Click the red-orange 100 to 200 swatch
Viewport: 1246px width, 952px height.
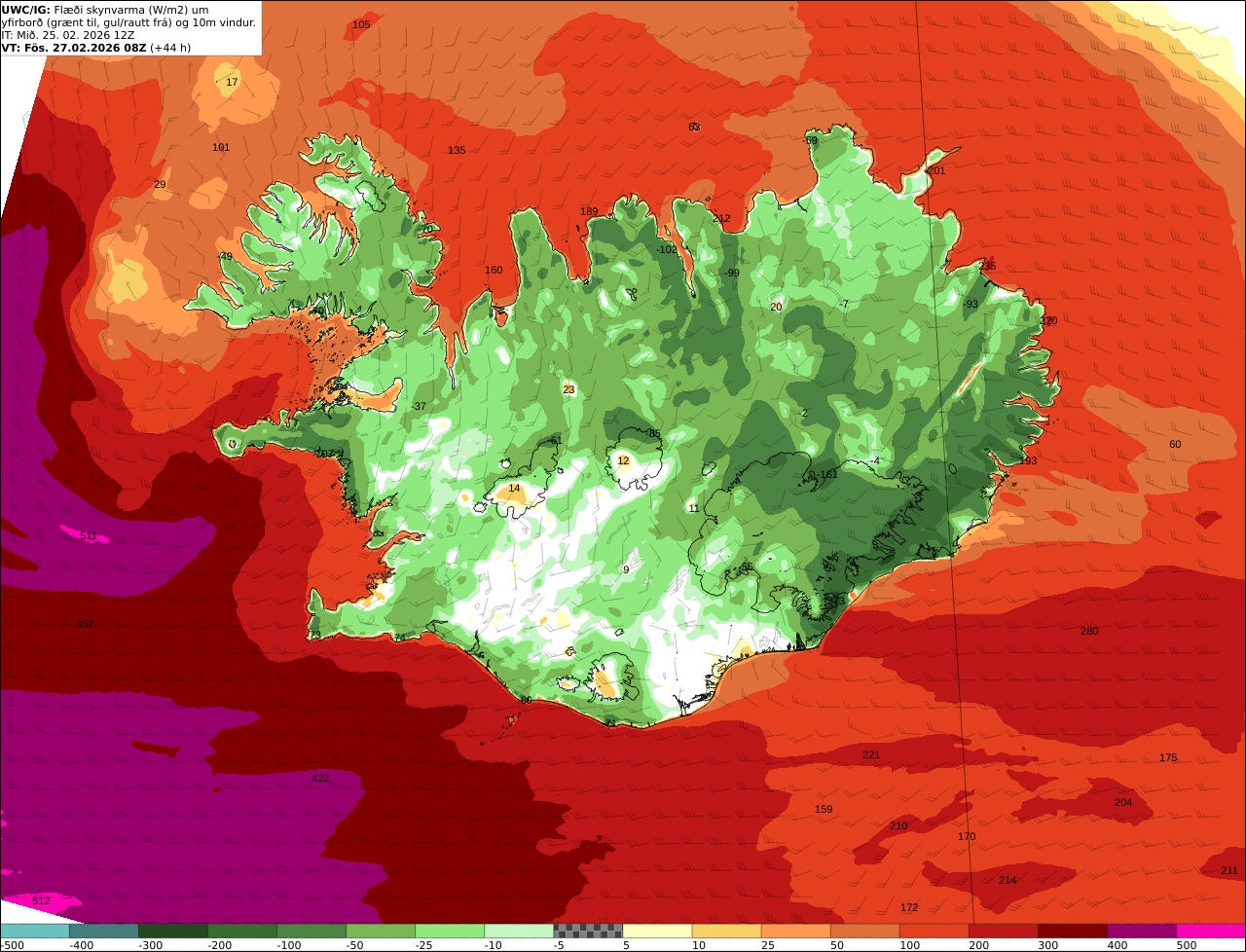[x=934, y=931]
